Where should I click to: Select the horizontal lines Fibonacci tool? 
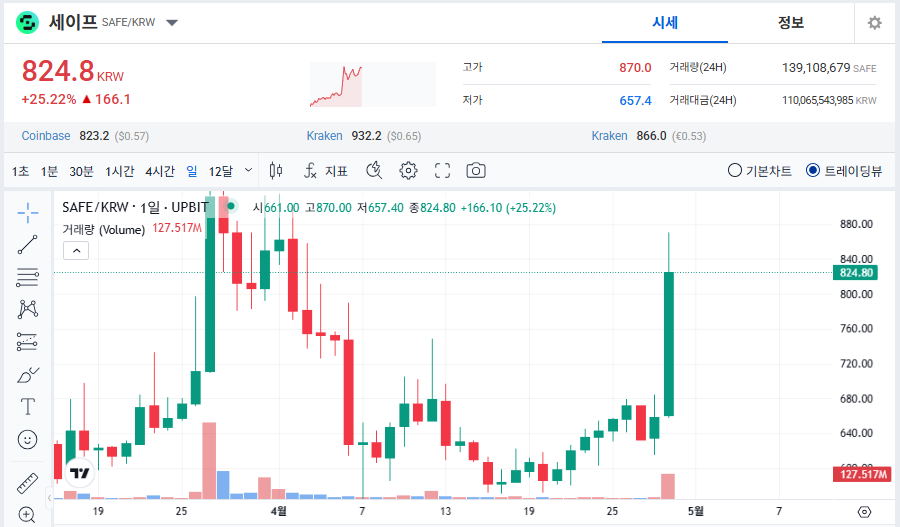coord(28,277)
